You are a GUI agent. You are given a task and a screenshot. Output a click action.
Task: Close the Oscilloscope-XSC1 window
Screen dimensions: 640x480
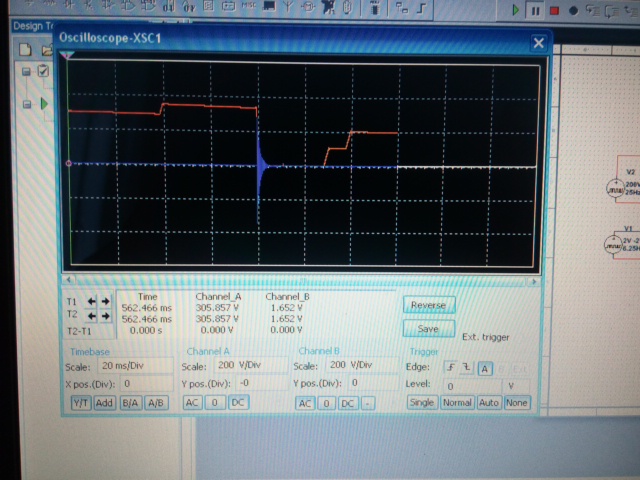538,44
